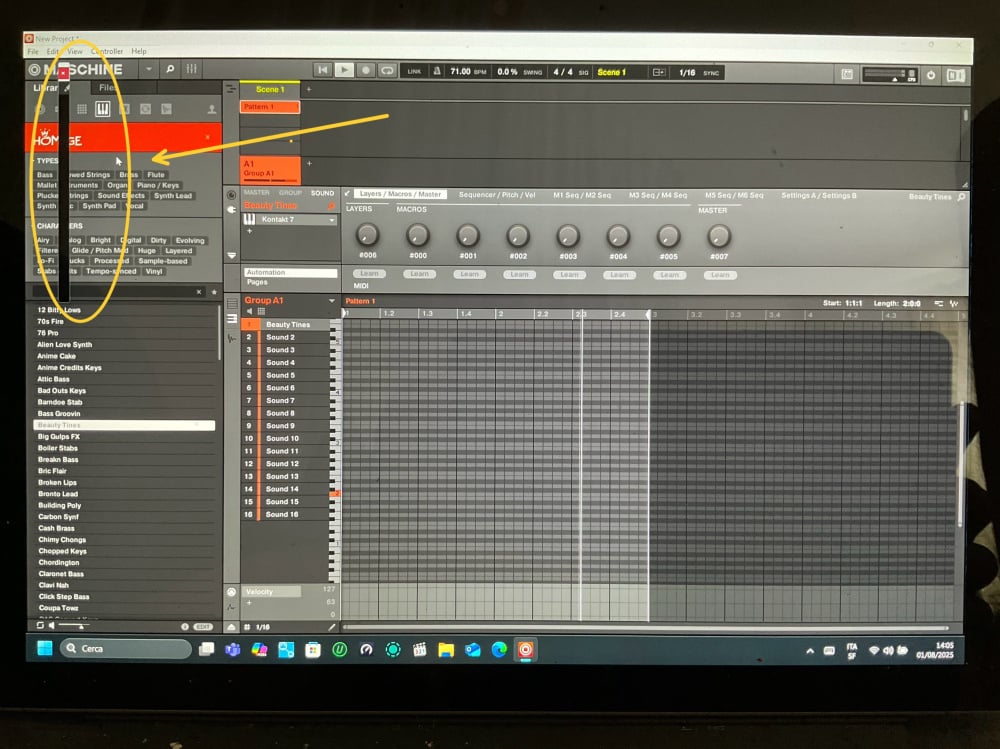Open the M1 Seq / M2 Seq page
The height and width of the screenshot is (749, 1000).
(582, 195)
